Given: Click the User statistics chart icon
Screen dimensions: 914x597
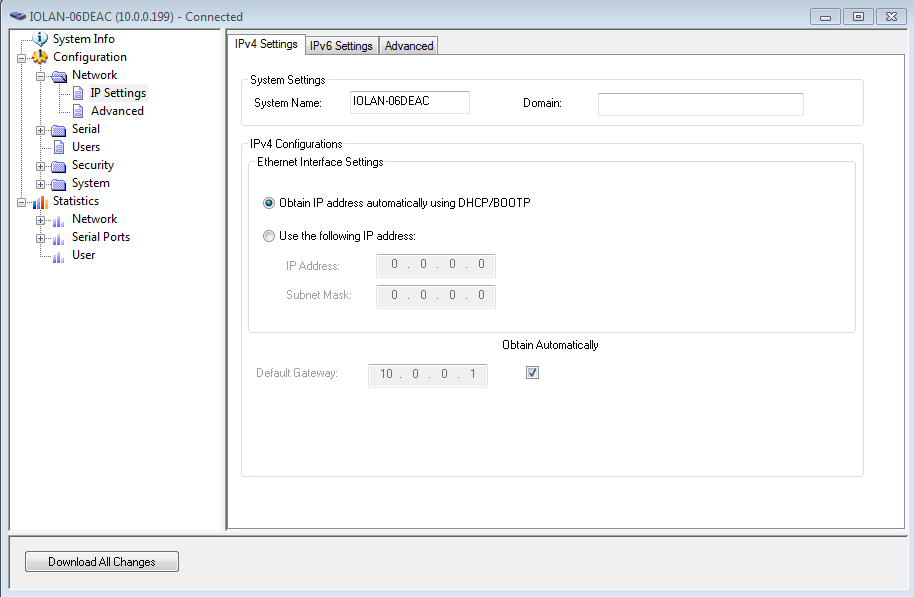Looking at the screenshot, I should [x=58, y=257].
